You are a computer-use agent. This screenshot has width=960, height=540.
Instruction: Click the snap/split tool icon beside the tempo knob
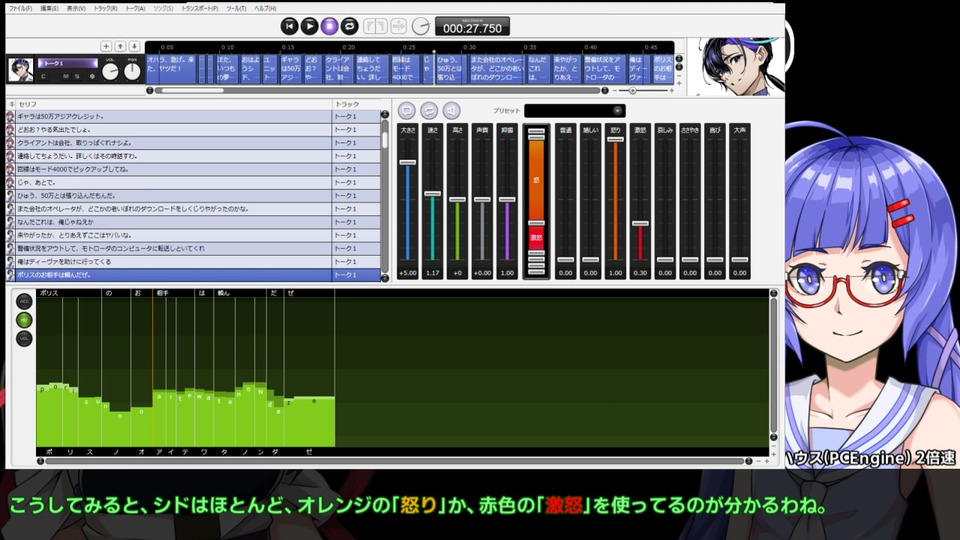[x=399, y=26]
